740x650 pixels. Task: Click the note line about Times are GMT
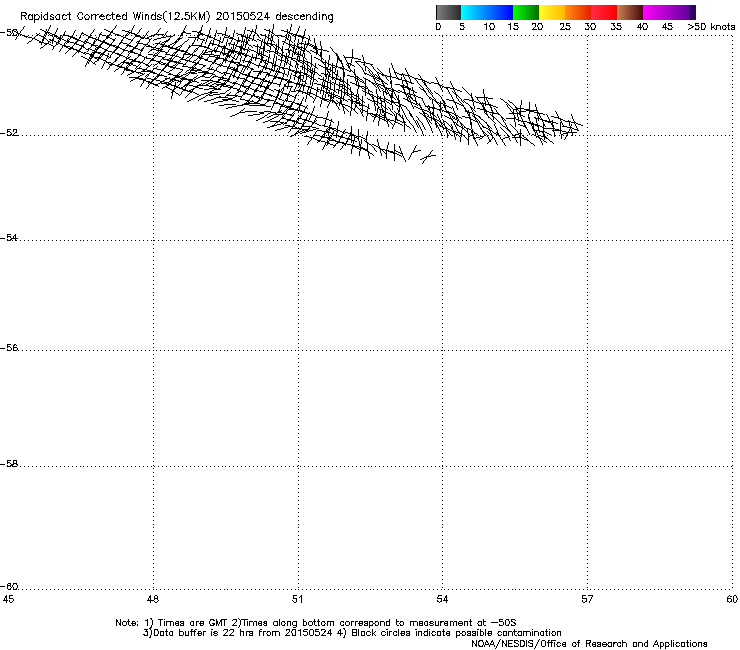316,623
